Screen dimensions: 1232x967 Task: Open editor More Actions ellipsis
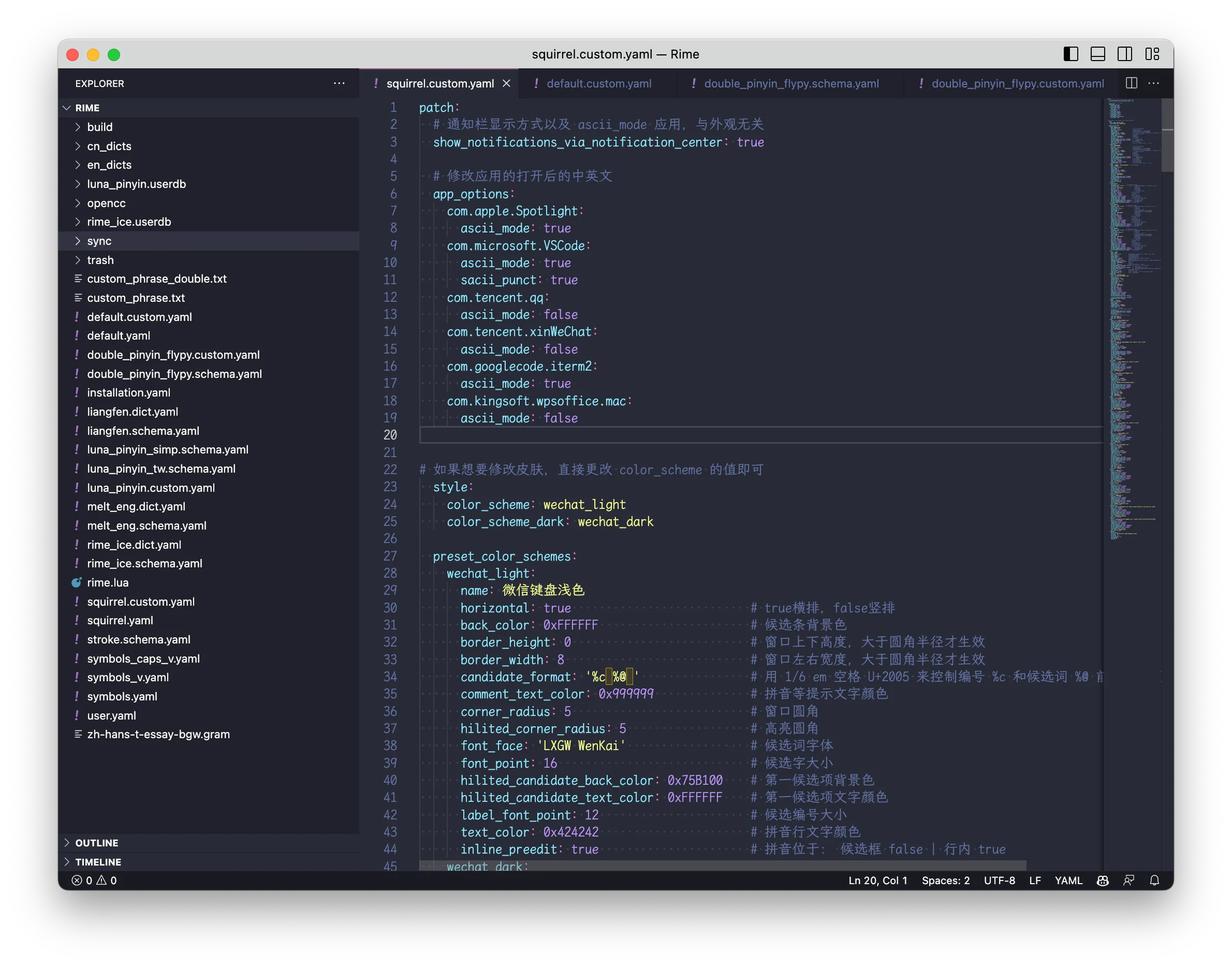(1154, 83)
